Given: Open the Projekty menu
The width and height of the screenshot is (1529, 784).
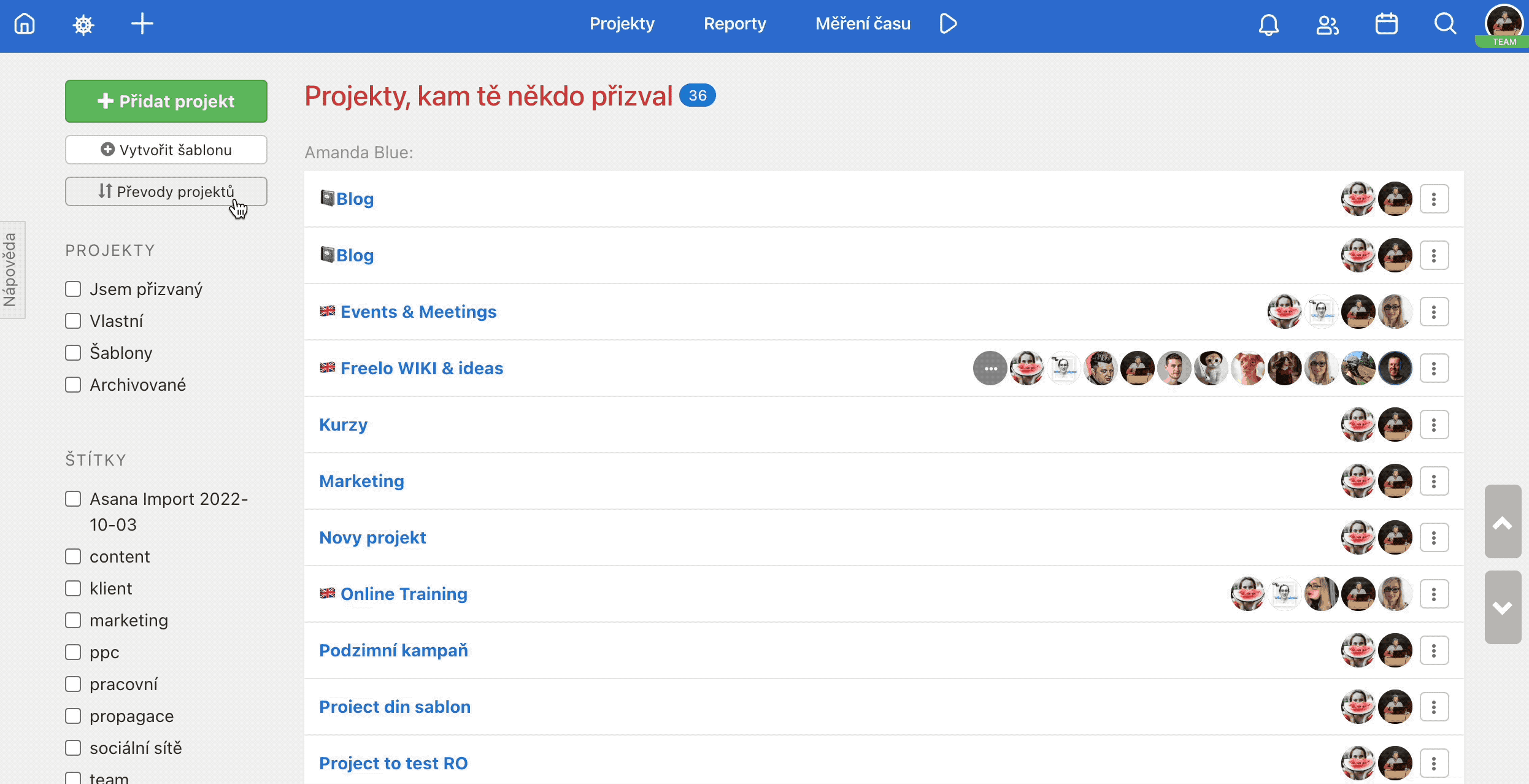Looking at the screenshot, I should (x=622, y=23).
